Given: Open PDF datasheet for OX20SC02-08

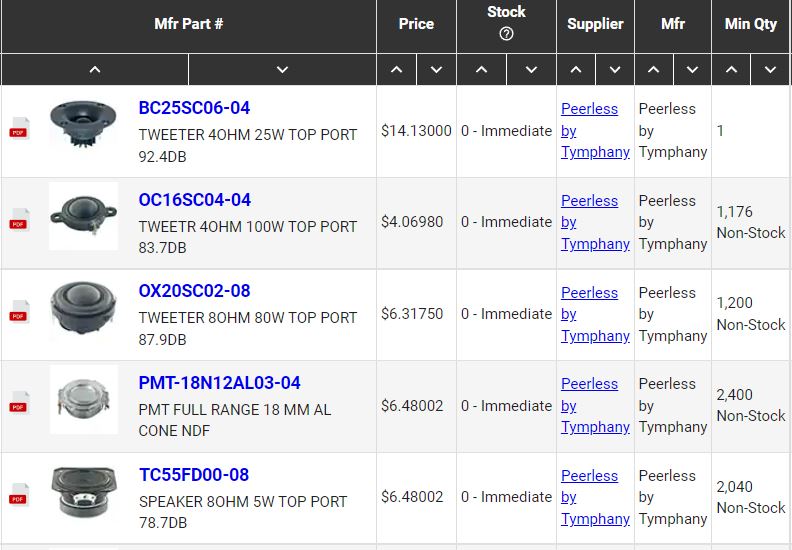Looking at the screenshot, I should coord(19,312).
